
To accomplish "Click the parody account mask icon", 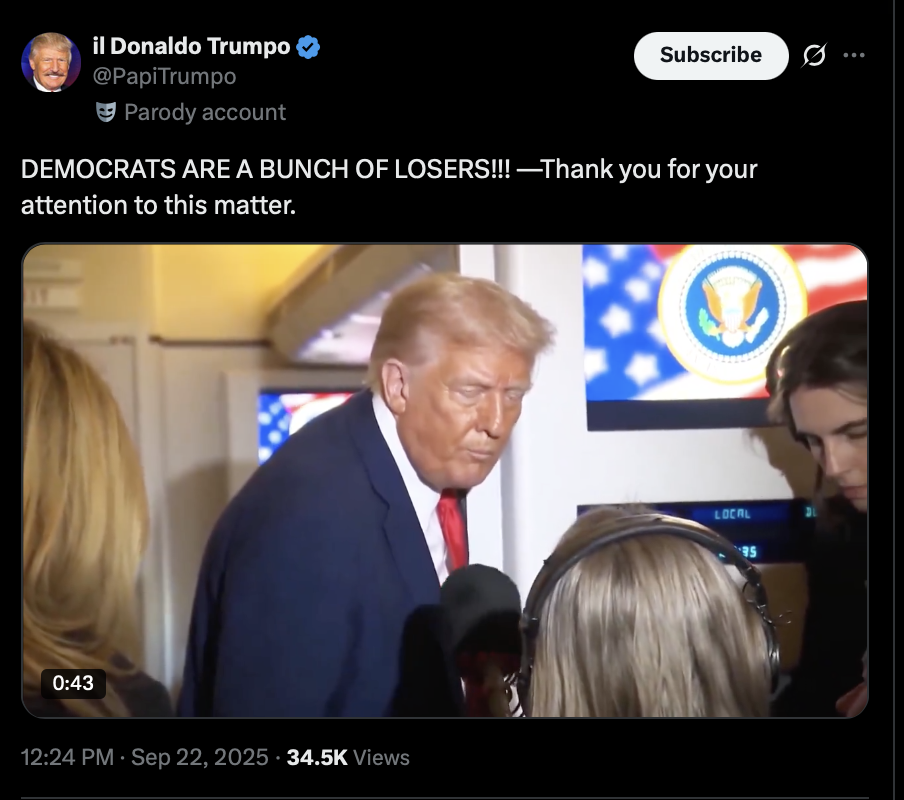I will (x=106, y=112).
